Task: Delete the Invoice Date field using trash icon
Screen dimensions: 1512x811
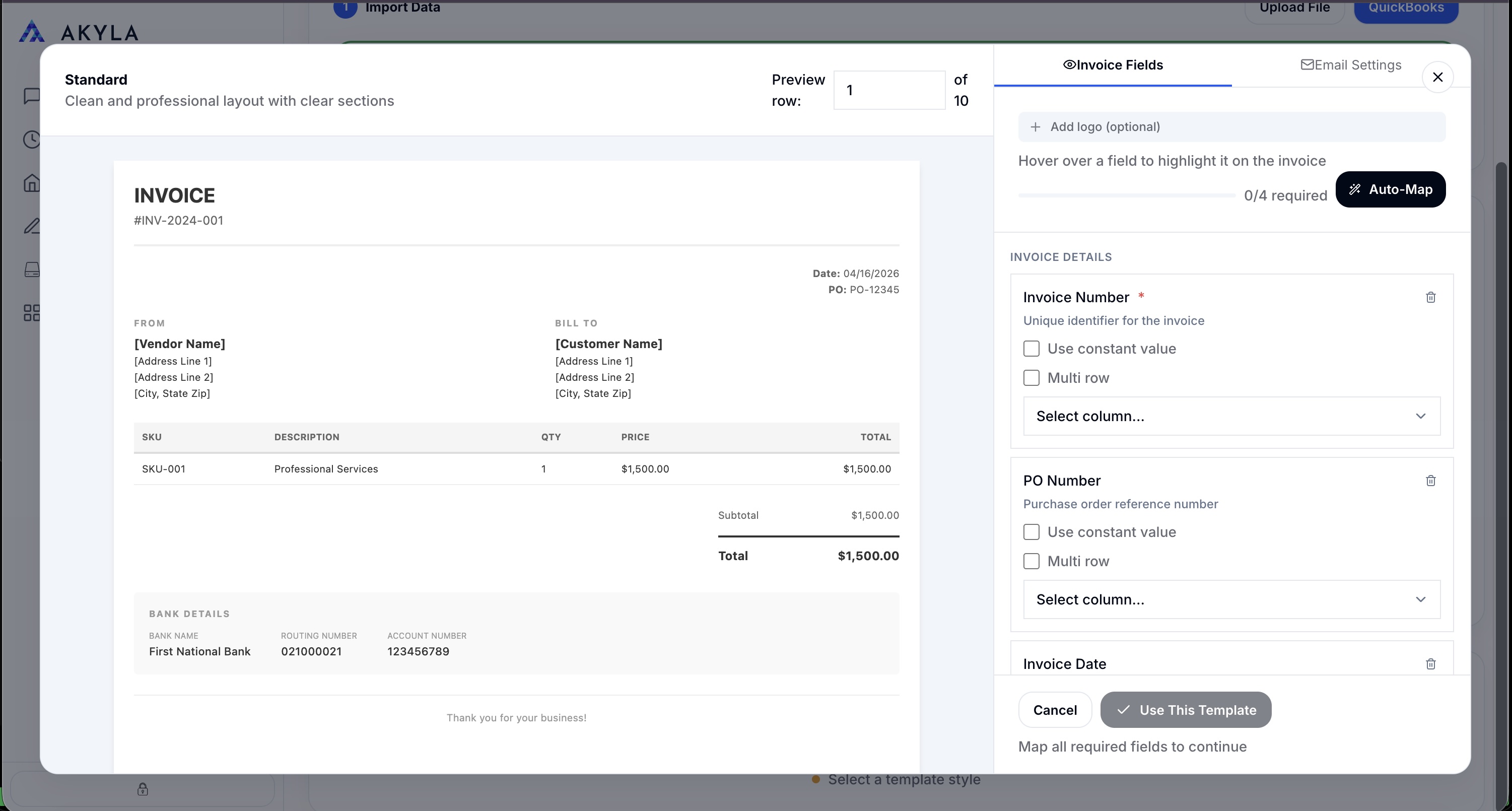Action: tap(1430, 664)
